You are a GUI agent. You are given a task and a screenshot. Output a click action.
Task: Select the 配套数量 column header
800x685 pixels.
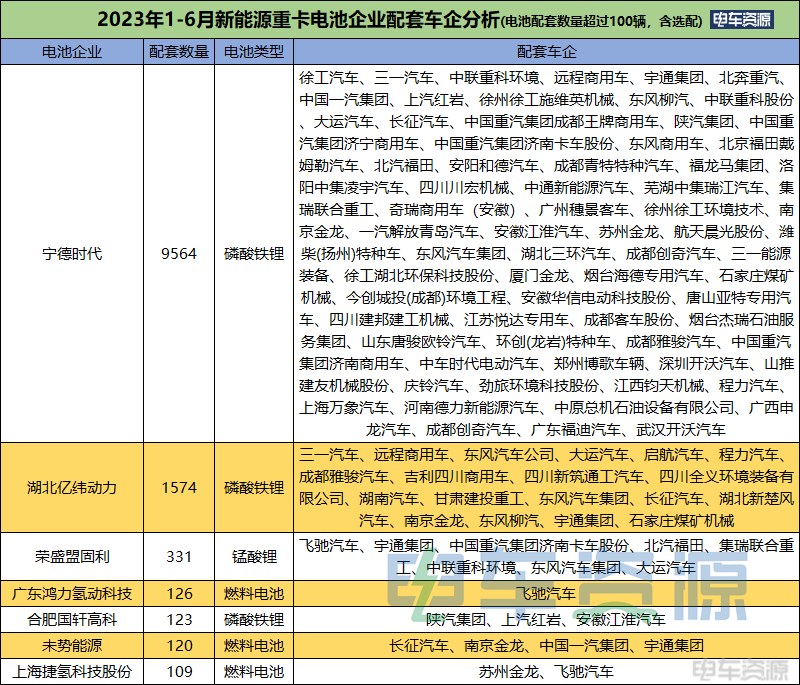[179, 52]
